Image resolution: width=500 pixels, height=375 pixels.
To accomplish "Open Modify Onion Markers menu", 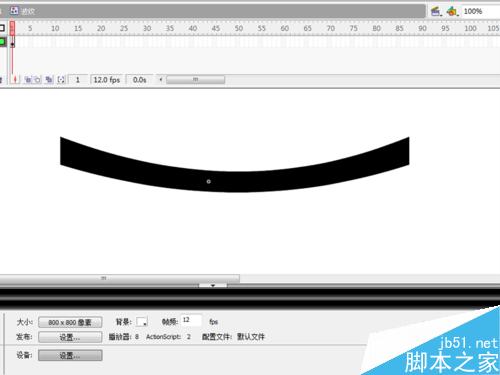I will click(61, 80).
